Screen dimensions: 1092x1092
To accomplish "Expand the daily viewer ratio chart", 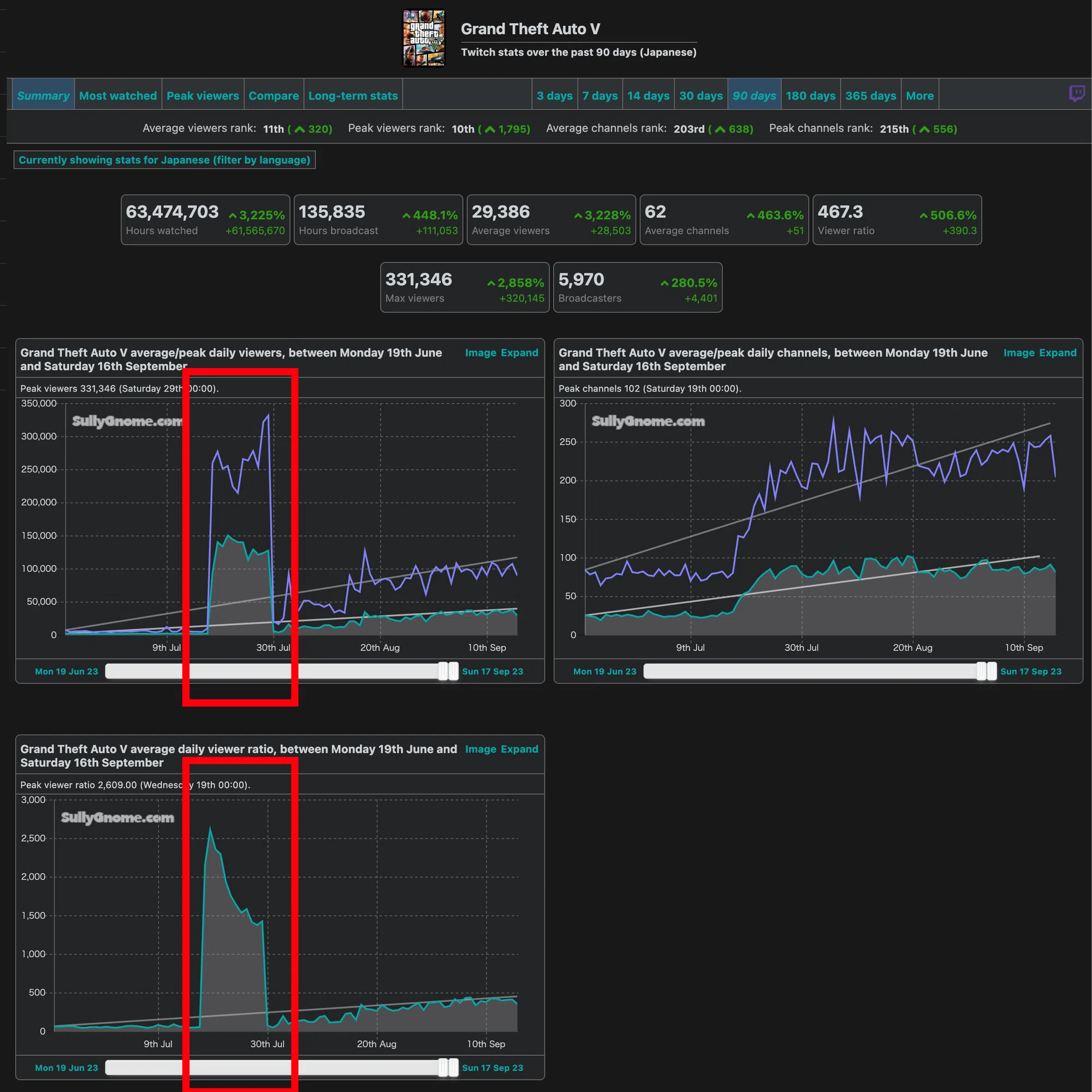I will click(519, 749).
